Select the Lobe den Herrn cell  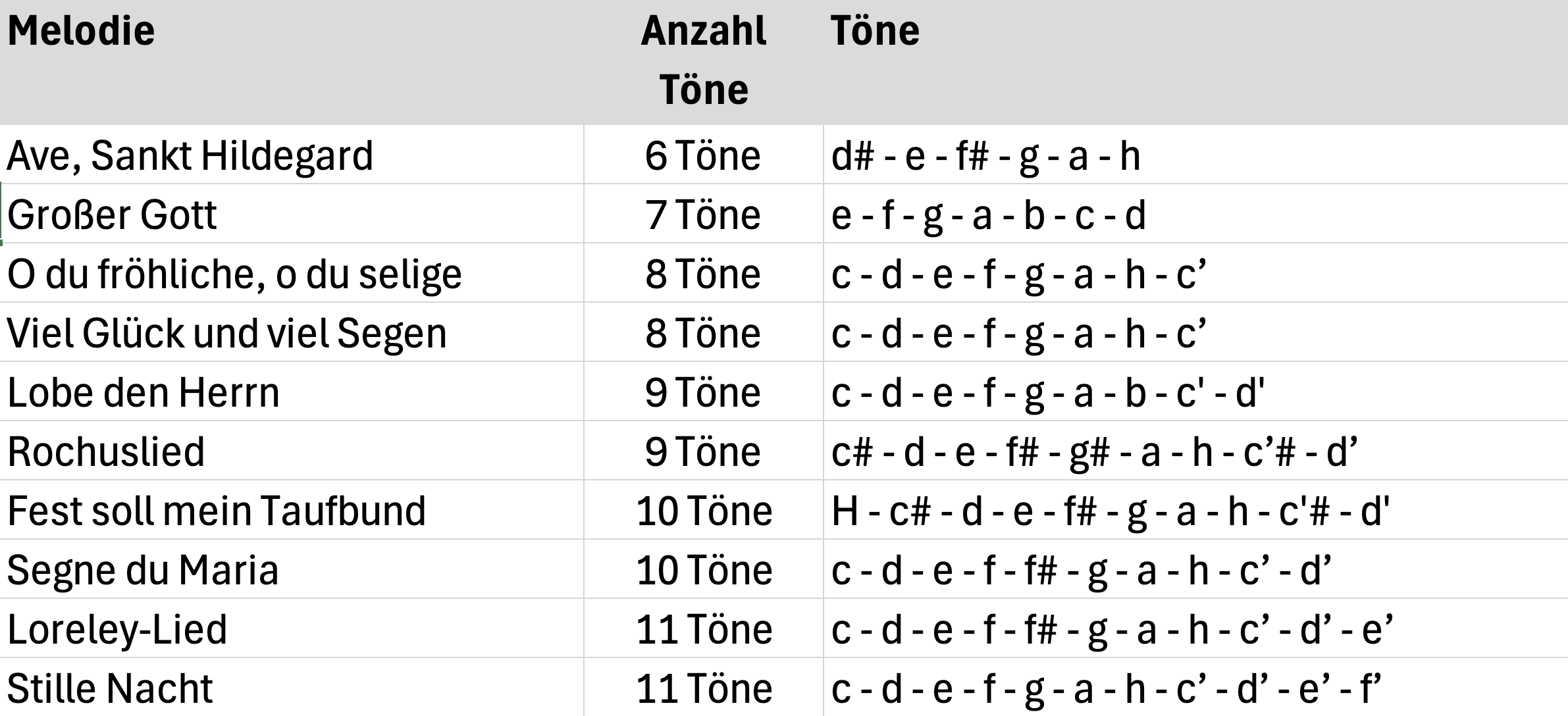coord(292,392)
